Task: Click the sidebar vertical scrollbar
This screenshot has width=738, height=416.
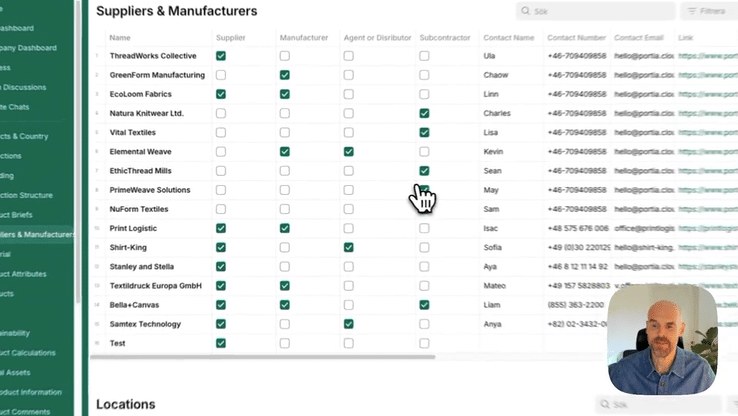Action: [x=78, y=151]
